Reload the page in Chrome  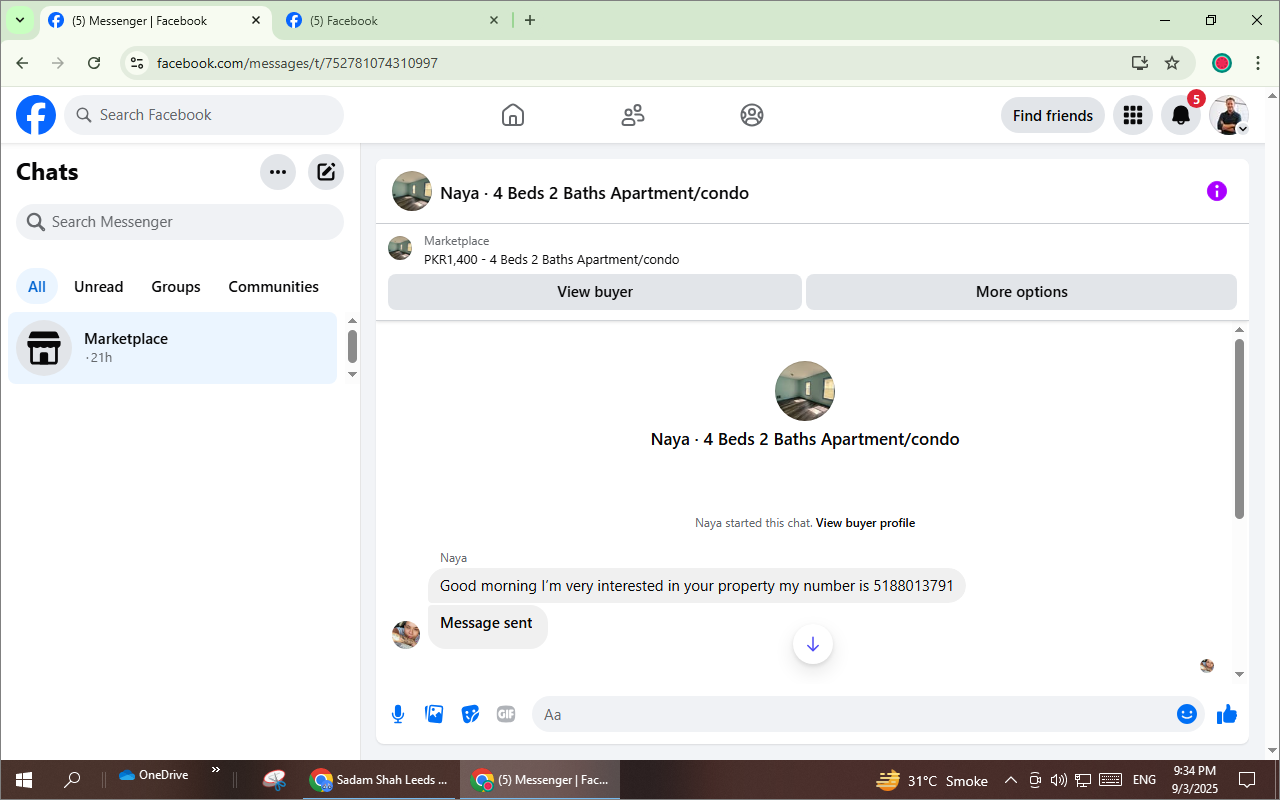pyautogui.click(x=94, y=63)
